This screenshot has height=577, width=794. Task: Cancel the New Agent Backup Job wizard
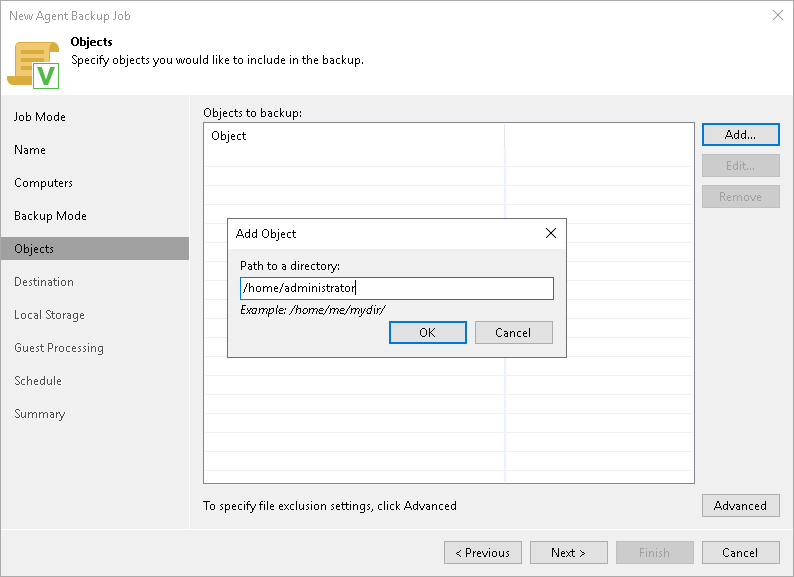point(740,553)
